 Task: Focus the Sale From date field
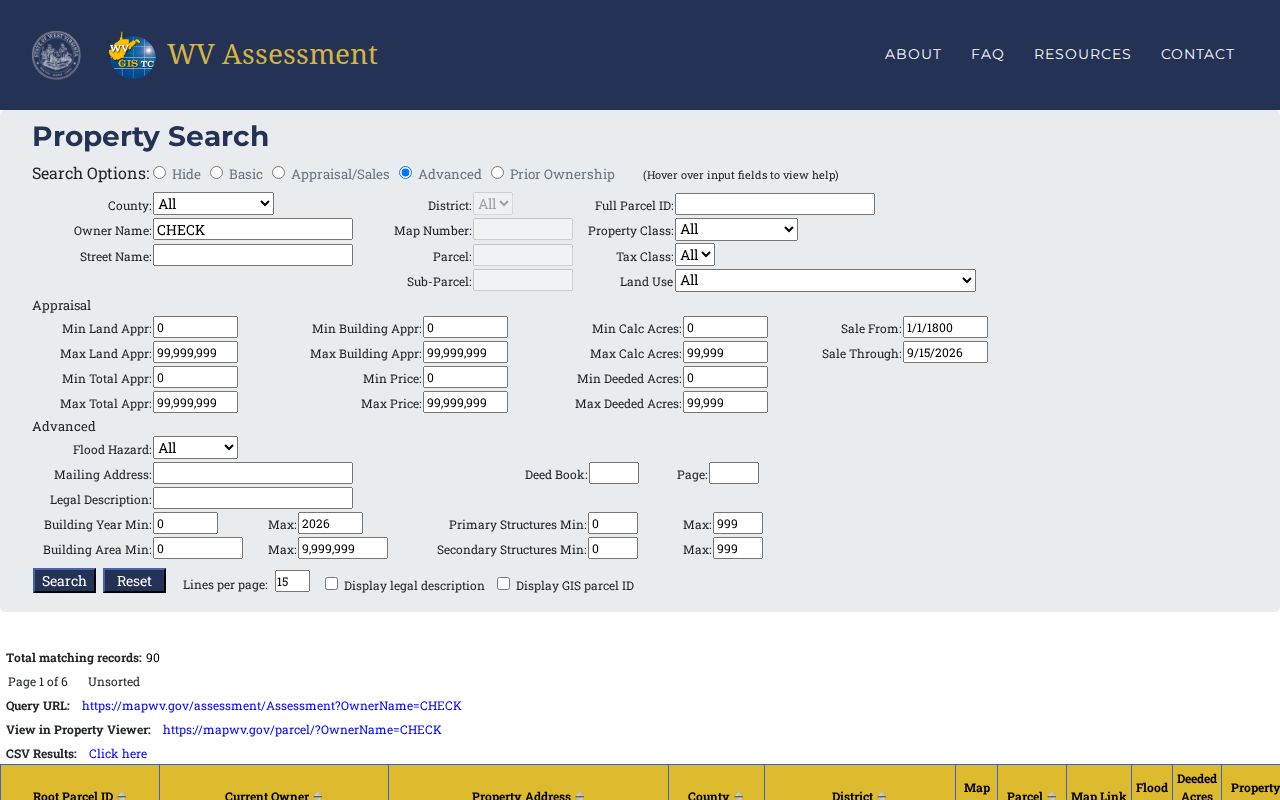[x=945, y=327]
